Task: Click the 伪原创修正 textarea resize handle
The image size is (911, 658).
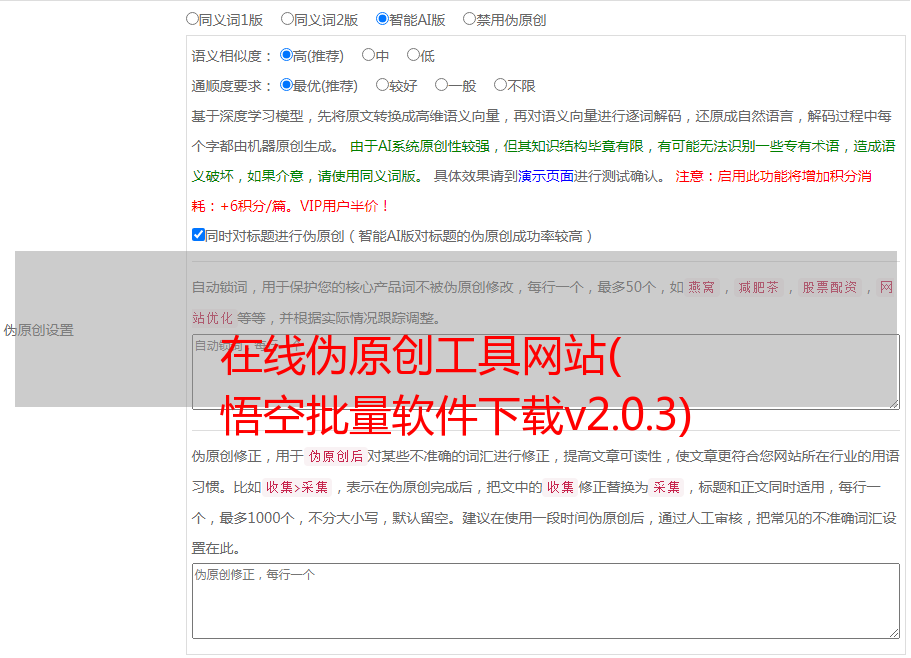Action: 893,632
